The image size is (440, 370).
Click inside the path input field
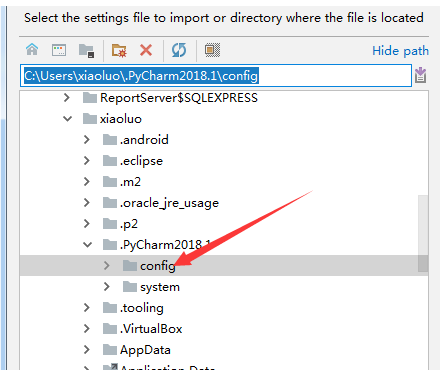click(x=216, y=76)
